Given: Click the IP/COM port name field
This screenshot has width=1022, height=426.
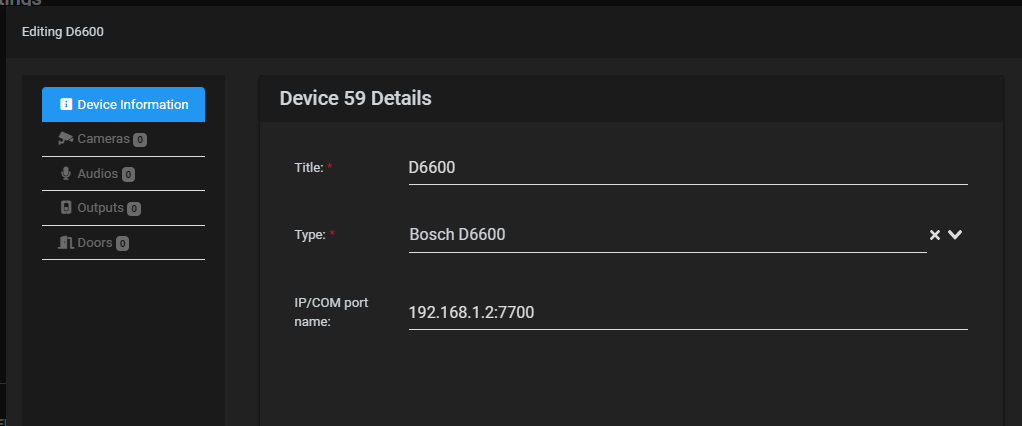Looking at the screenshot, I should coord(688,313).
